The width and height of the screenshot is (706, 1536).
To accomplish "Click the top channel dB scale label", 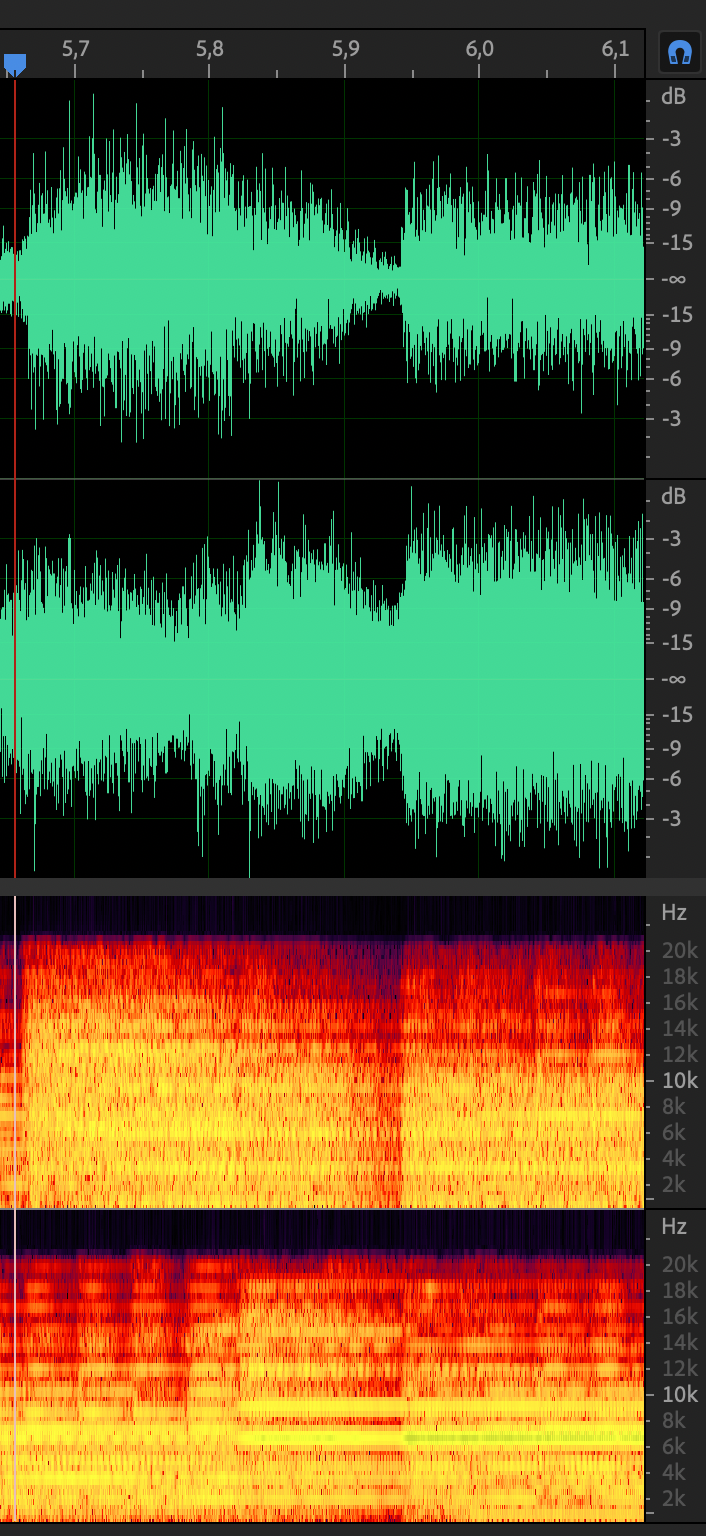I will (674, 97).
